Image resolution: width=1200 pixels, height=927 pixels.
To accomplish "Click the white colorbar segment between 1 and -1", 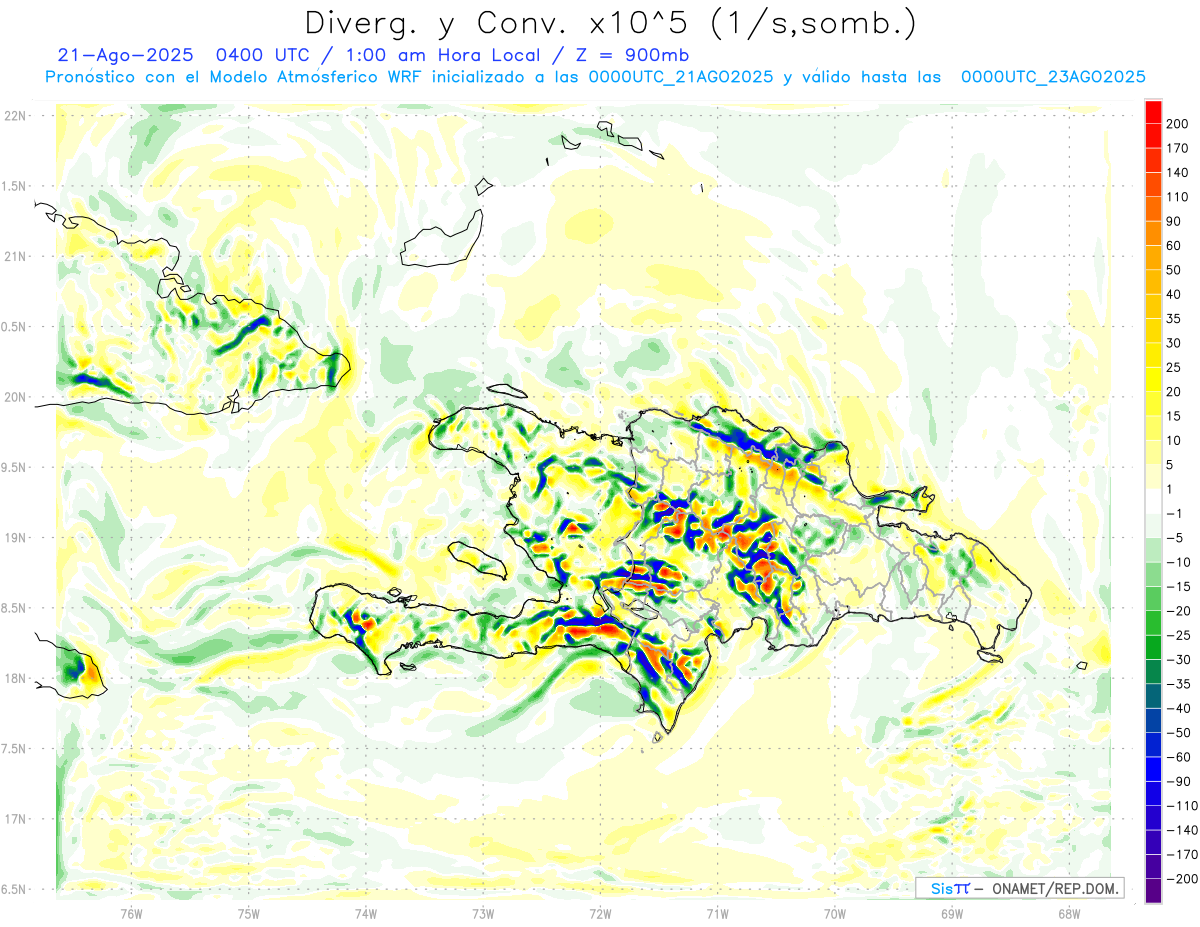I will tap(1153, 502).
